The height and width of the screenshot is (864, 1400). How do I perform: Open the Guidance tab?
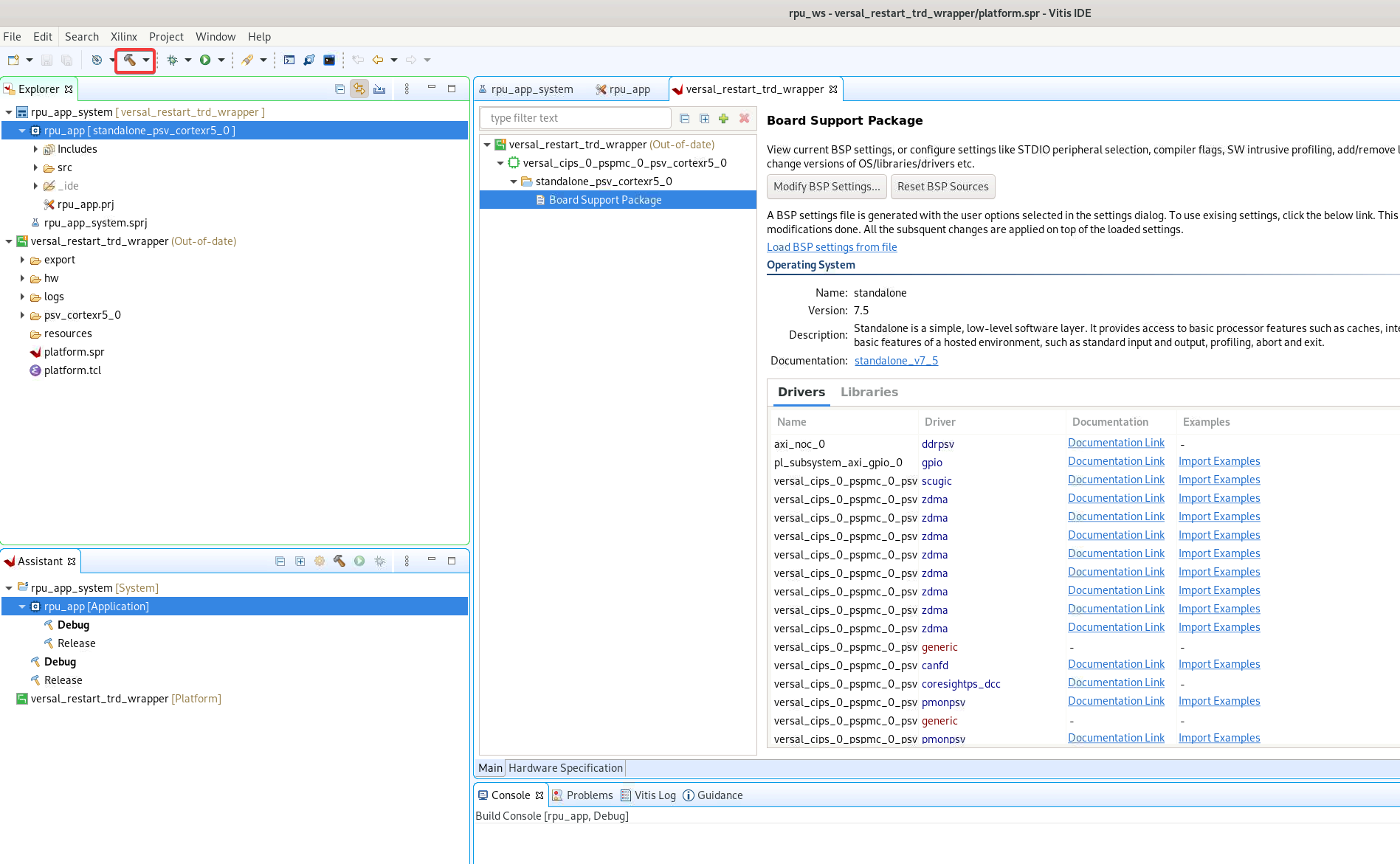(713, 795)
